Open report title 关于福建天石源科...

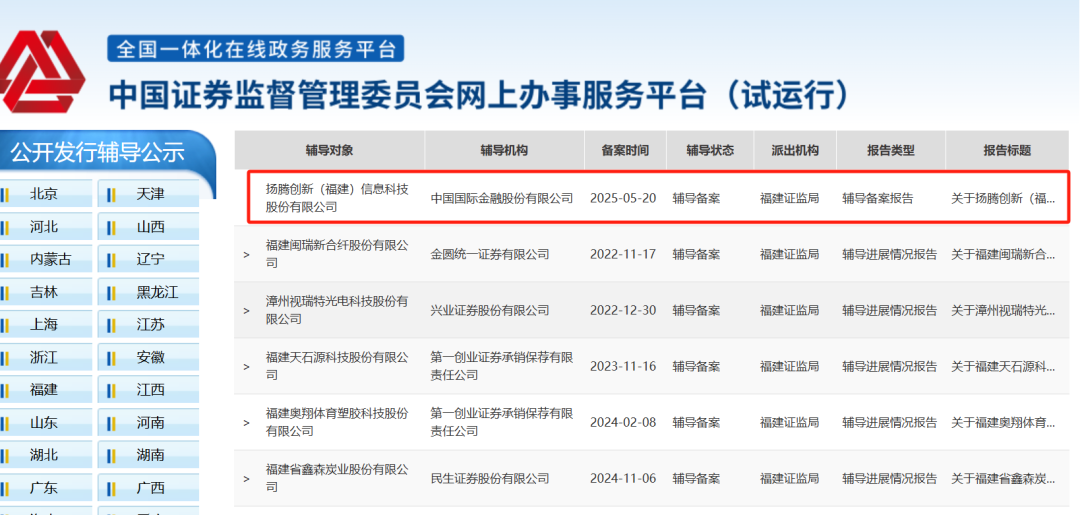coord(1003,367)
